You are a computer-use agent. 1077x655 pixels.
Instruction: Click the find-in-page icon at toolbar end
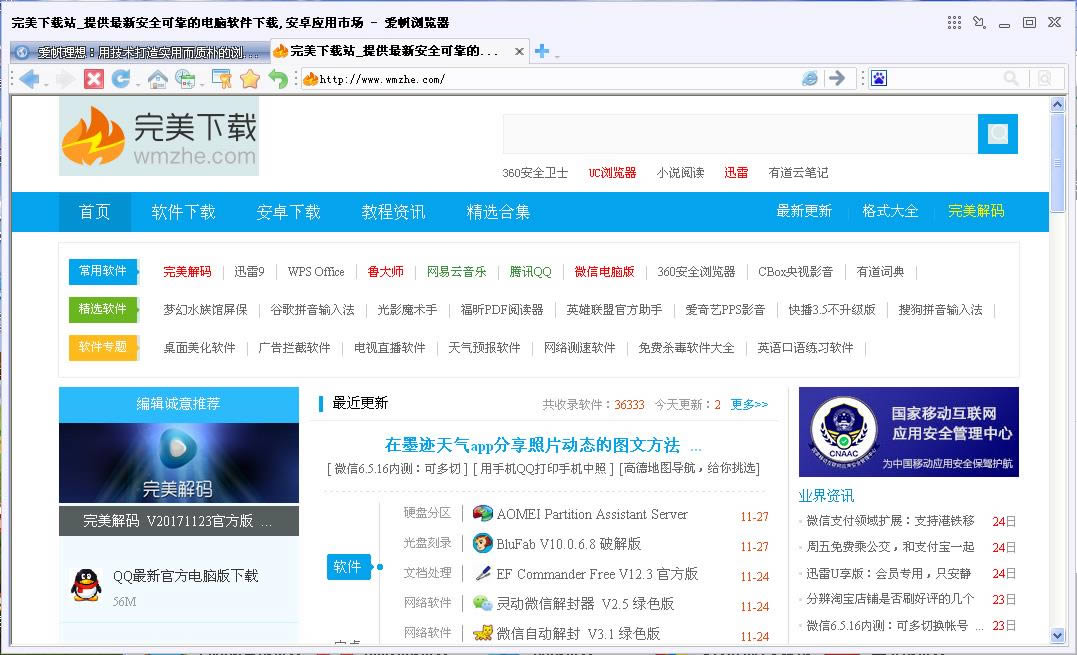(x=1045, y=78)
